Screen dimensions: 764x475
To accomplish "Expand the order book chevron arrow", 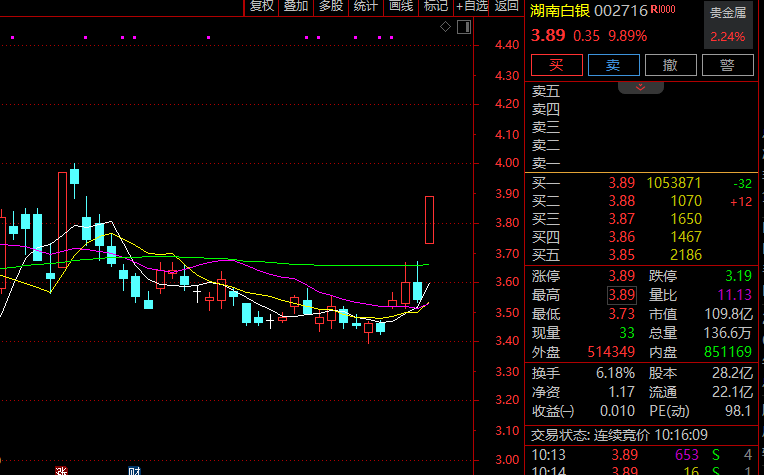I will click(x=641, y=88).
